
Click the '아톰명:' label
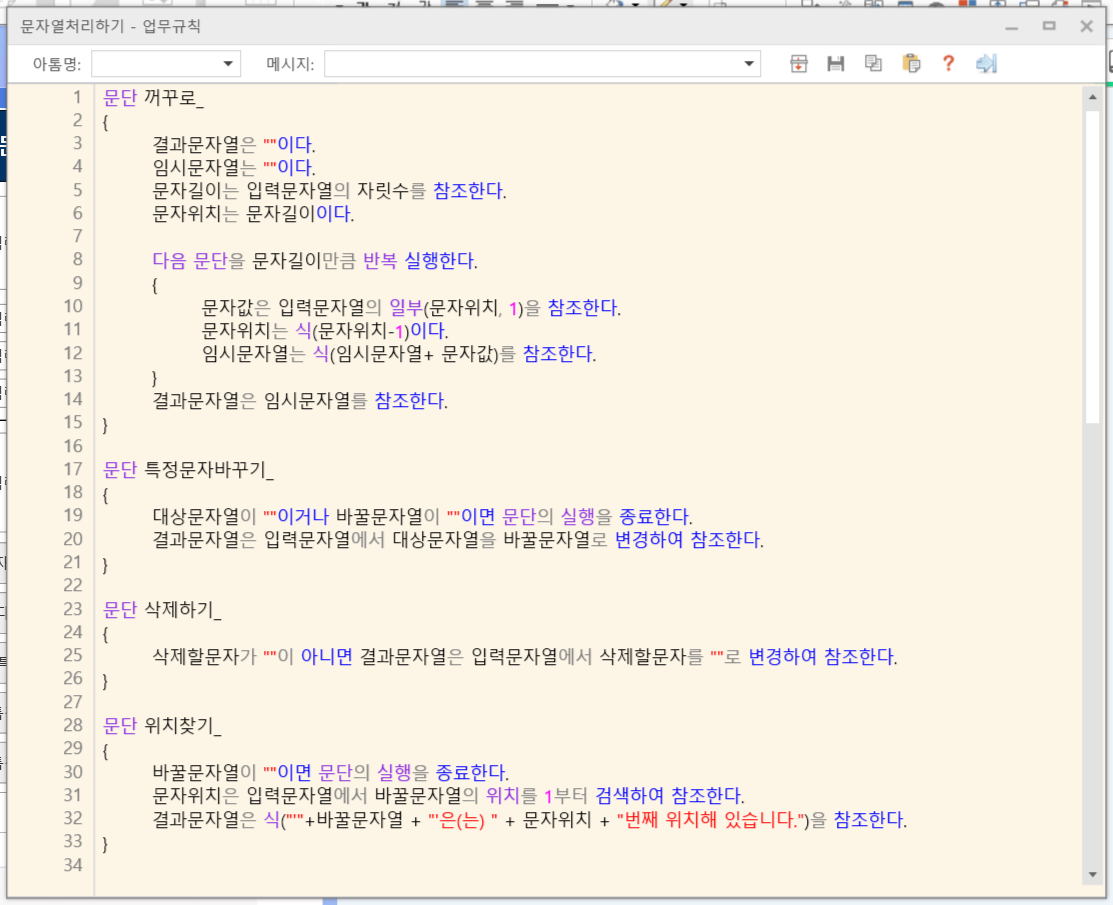57,64
